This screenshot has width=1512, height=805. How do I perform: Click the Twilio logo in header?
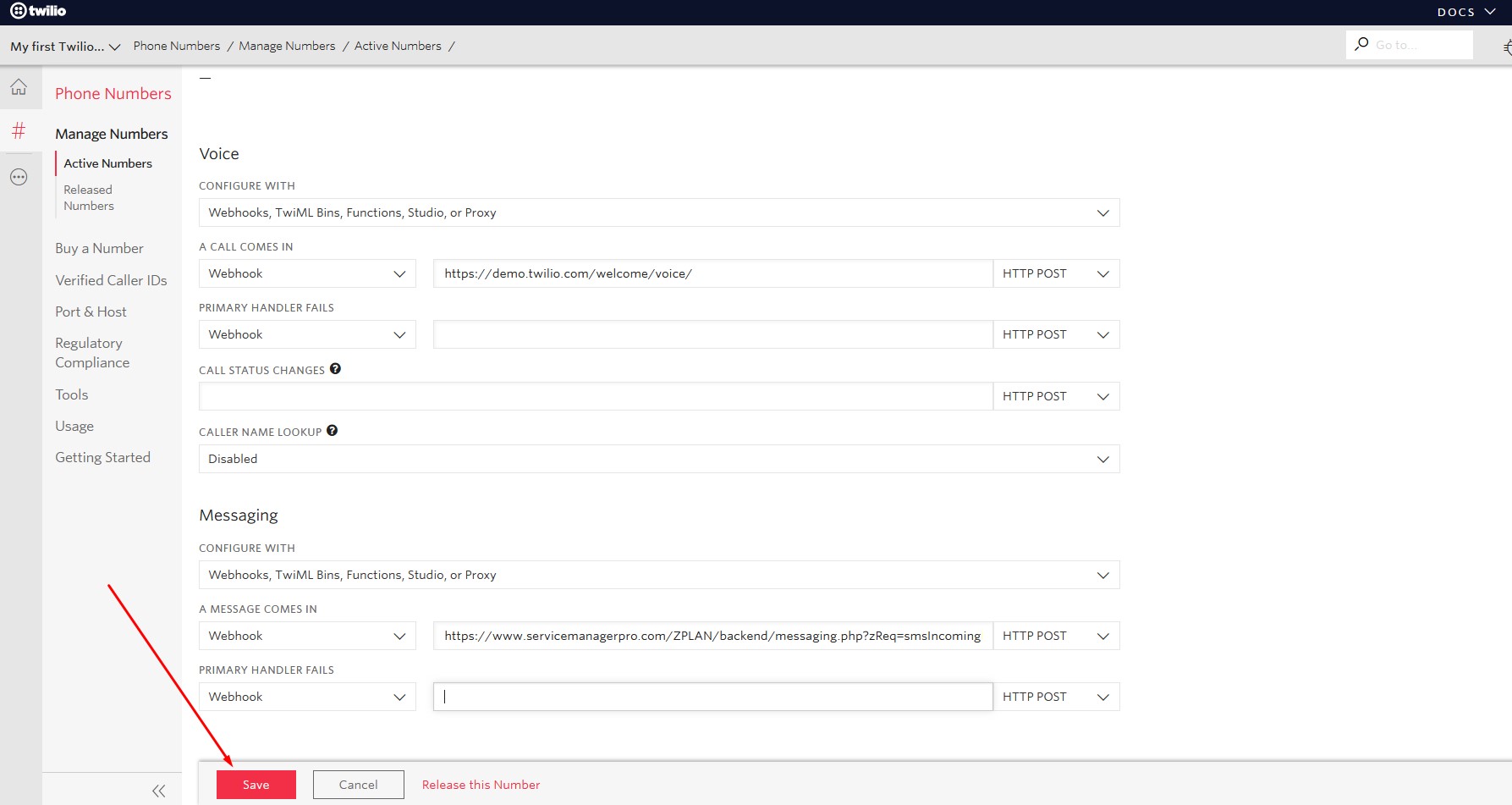point(38,11)
